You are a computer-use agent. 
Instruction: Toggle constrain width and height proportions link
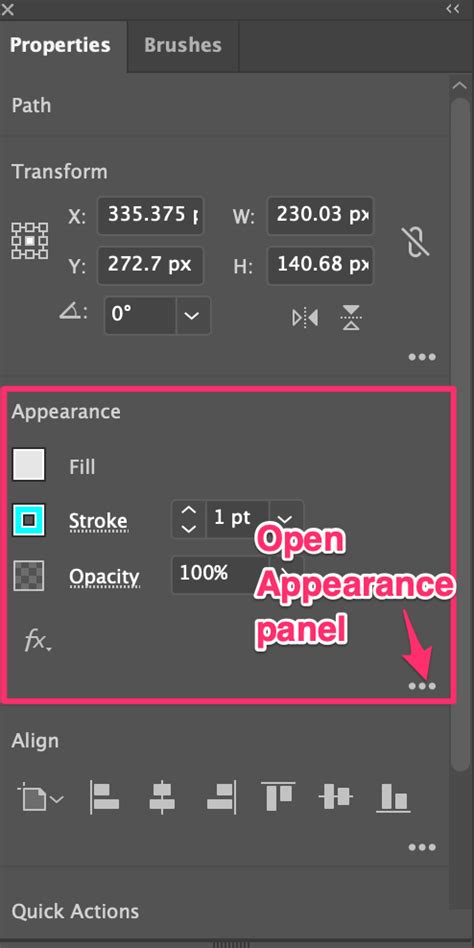pyautogui.click(x=415, y=241)
